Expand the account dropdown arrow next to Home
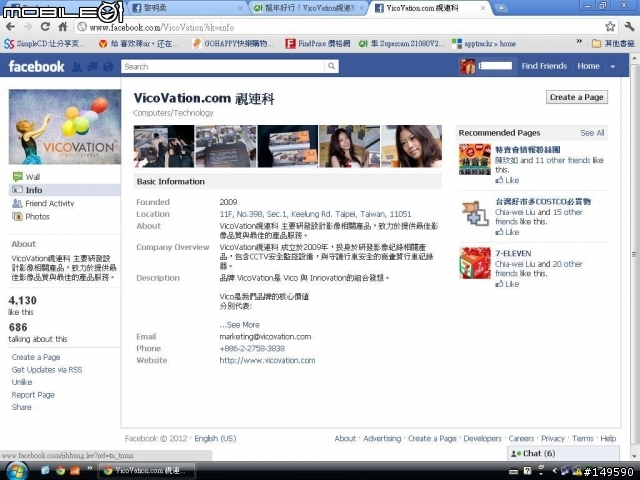640x480 pixels. [x=613, y=67]
